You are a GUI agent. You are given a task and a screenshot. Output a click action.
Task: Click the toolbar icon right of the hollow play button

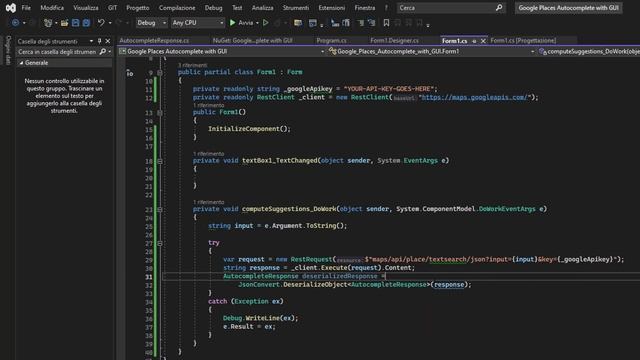[278, 23]
